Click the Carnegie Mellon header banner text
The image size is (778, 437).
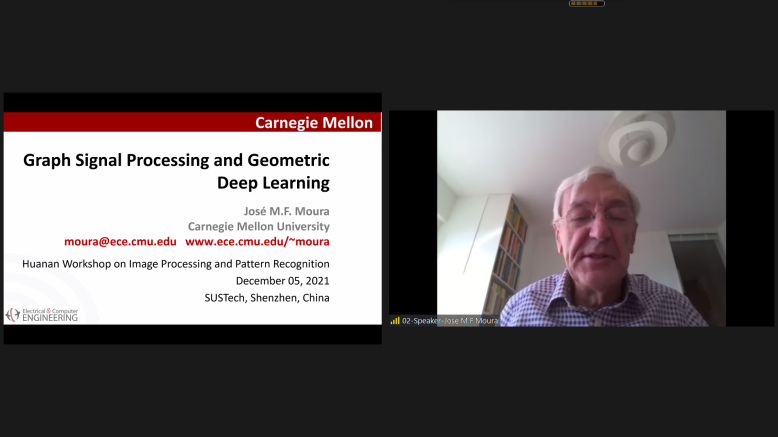[x=314, y=123]
